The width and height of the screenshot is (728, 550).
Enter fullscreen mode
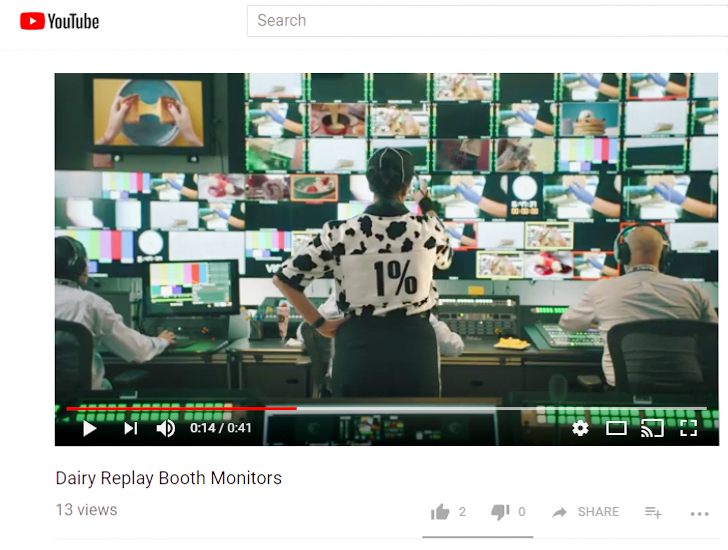pyautogui.click(x=688, y=428)
